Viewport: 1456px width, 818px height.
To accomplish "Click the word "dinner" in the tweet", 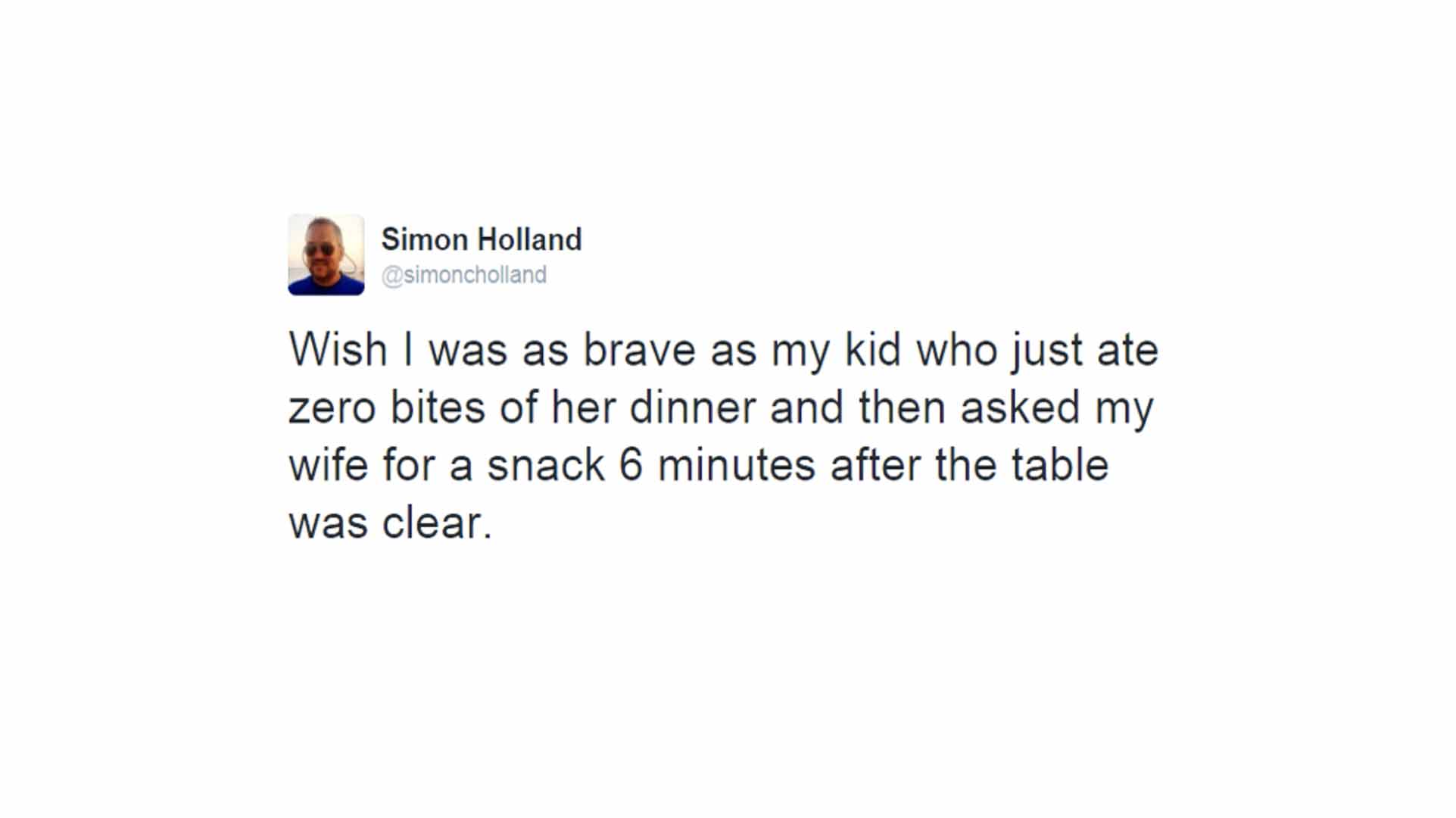I will (693, 407).
